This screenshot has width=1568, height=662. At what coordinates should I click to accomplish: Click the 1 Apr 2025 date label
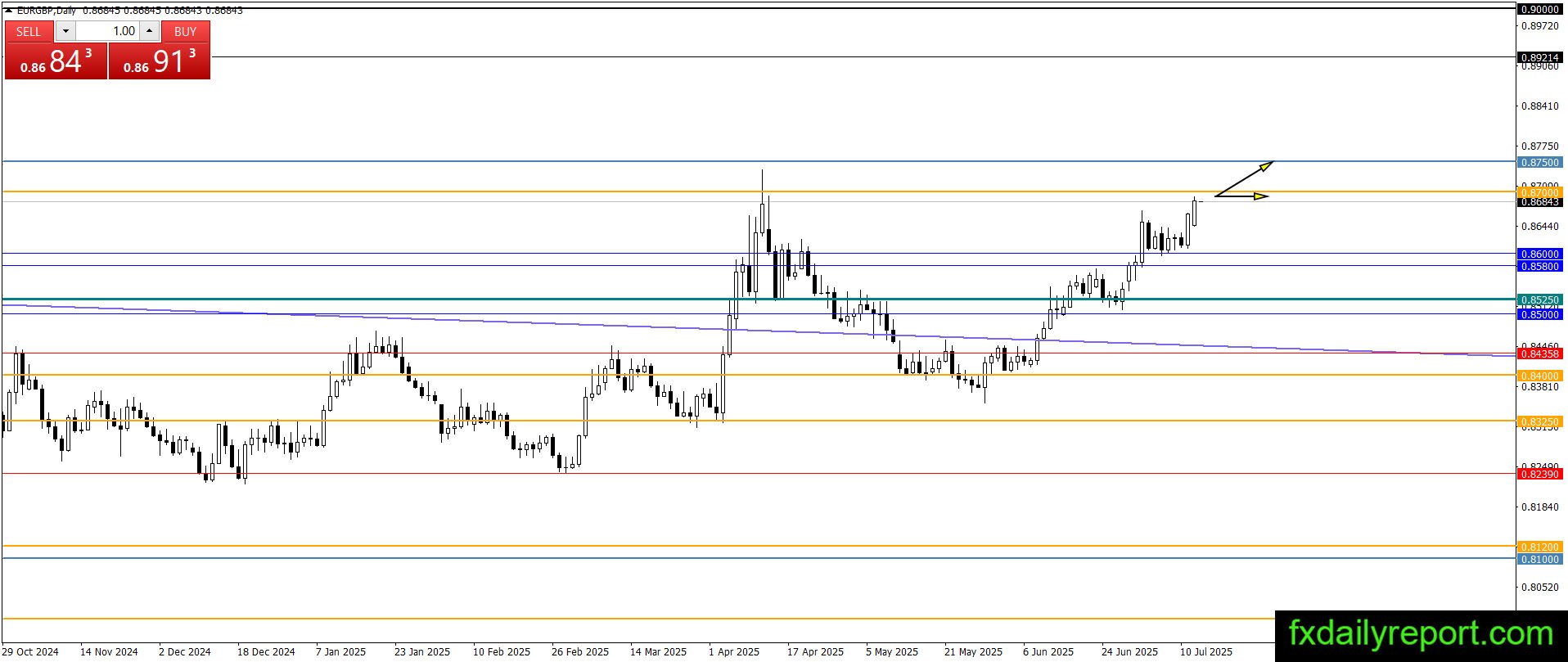(734, 652)
